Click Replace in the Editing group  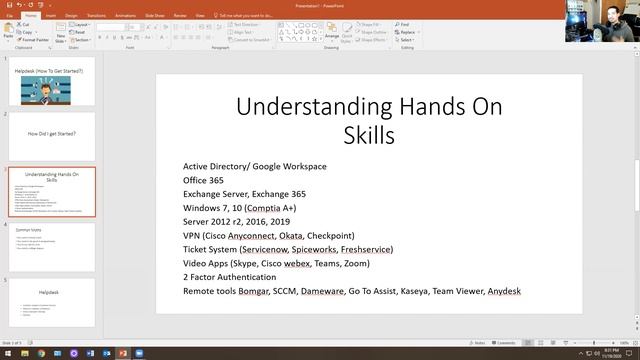click(x=405, y=32)
